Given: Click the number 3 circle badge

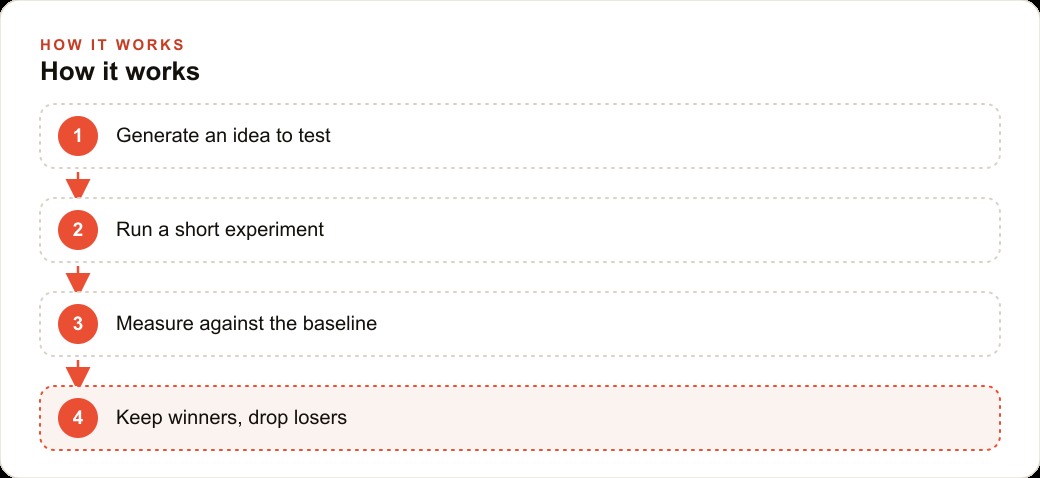Looking at the screenshot, I should 78,324.
